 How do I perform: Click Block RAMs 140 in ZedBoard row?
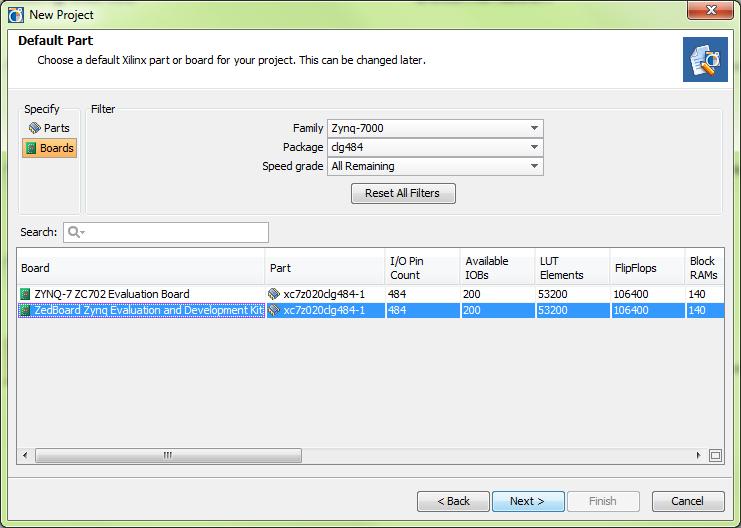(697, 310)
